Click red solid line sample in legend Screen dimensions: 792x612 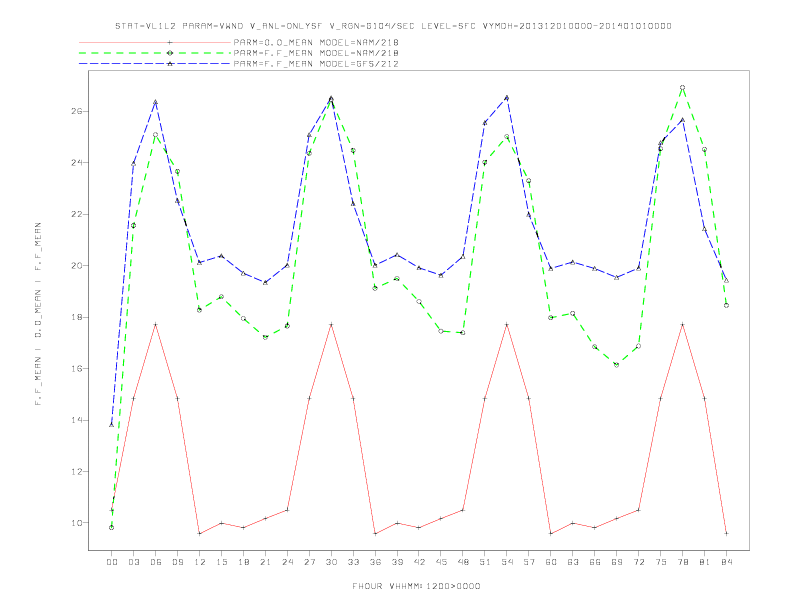(155, 42)
